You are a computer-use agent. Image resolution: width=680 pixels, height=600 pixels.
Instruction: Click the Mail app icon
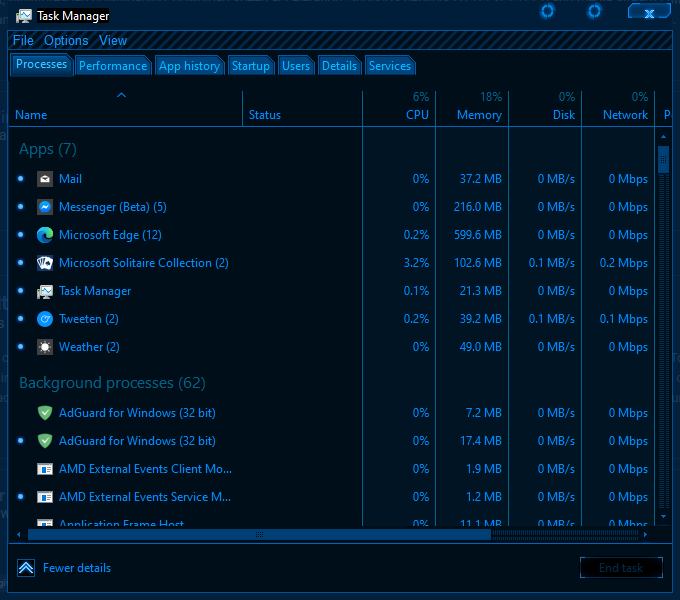click(45, 179)
